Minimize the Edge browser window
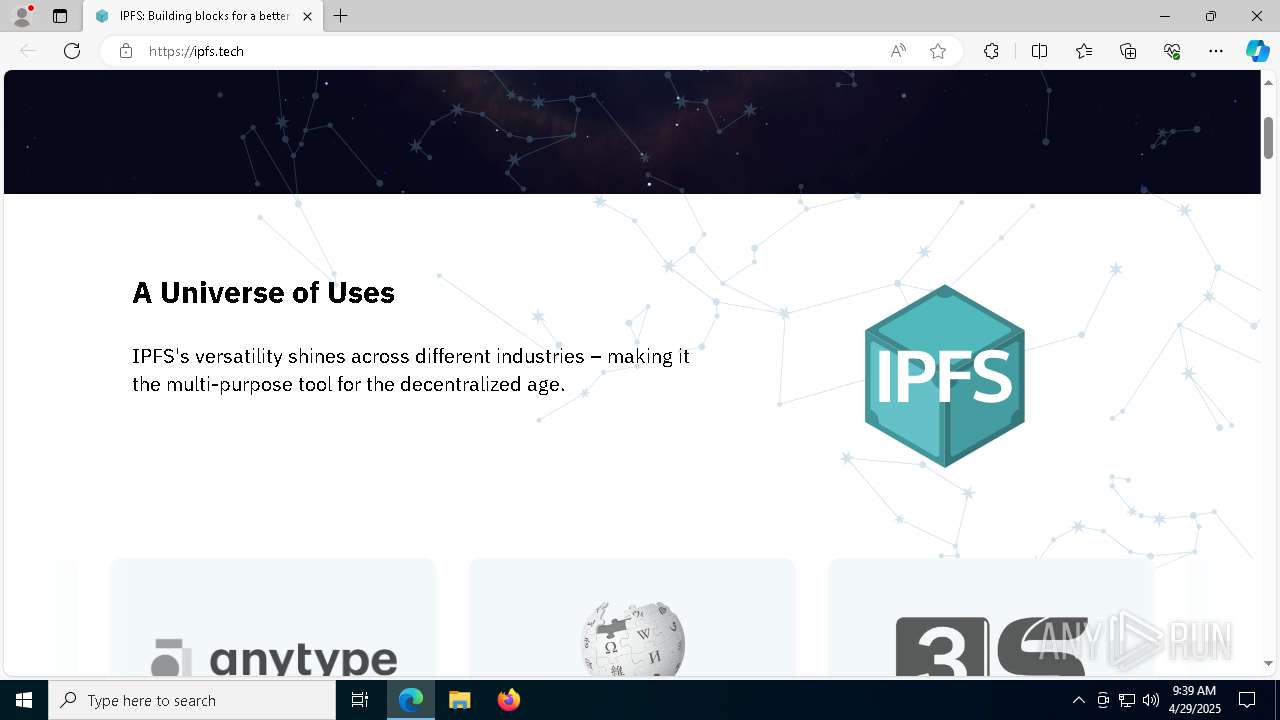The height and width of the screenshot is (720, 1280). coord(1165,16)
